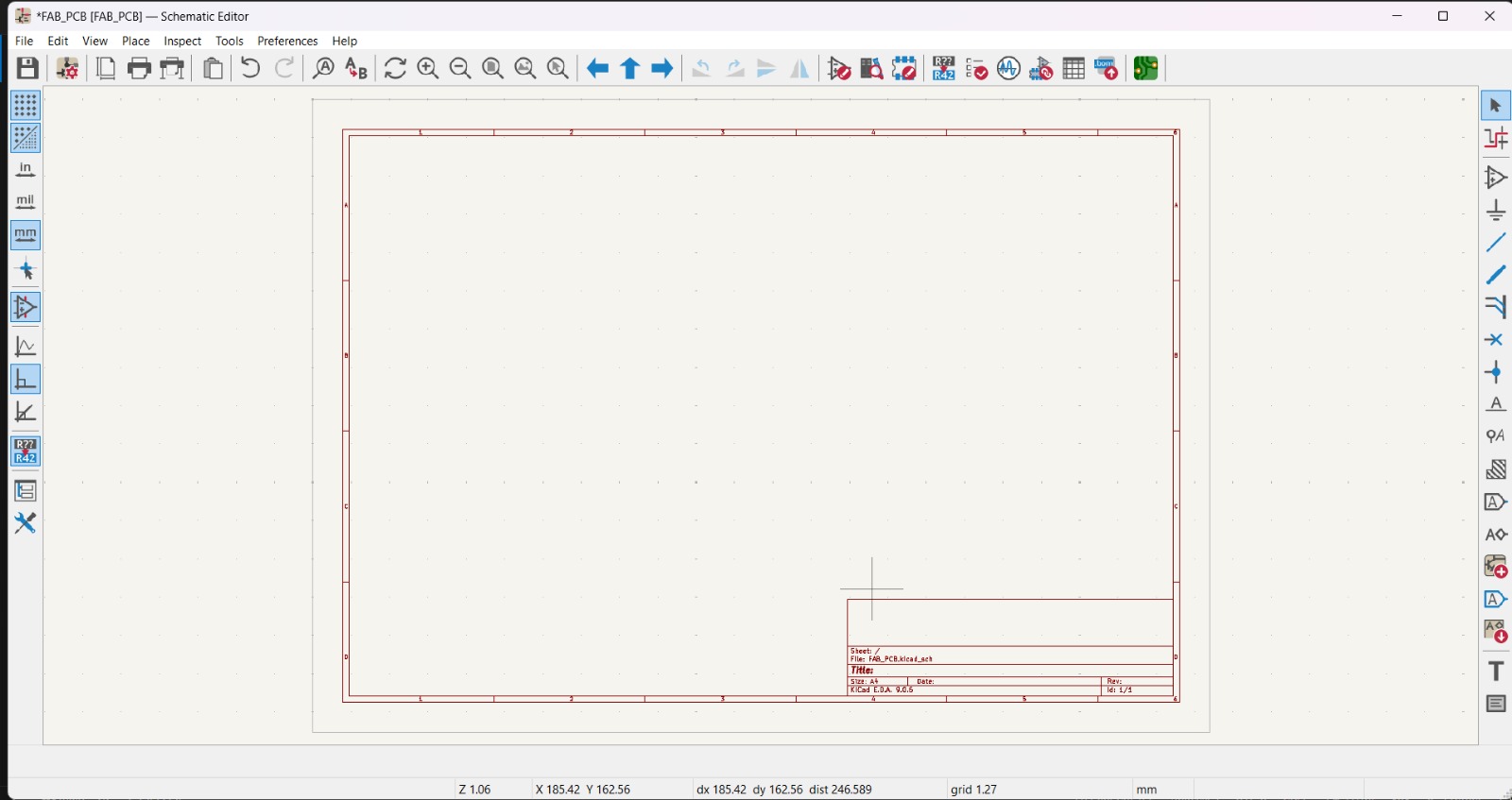
Task: Switch units to mils
Action: click(x=26, y=202)
